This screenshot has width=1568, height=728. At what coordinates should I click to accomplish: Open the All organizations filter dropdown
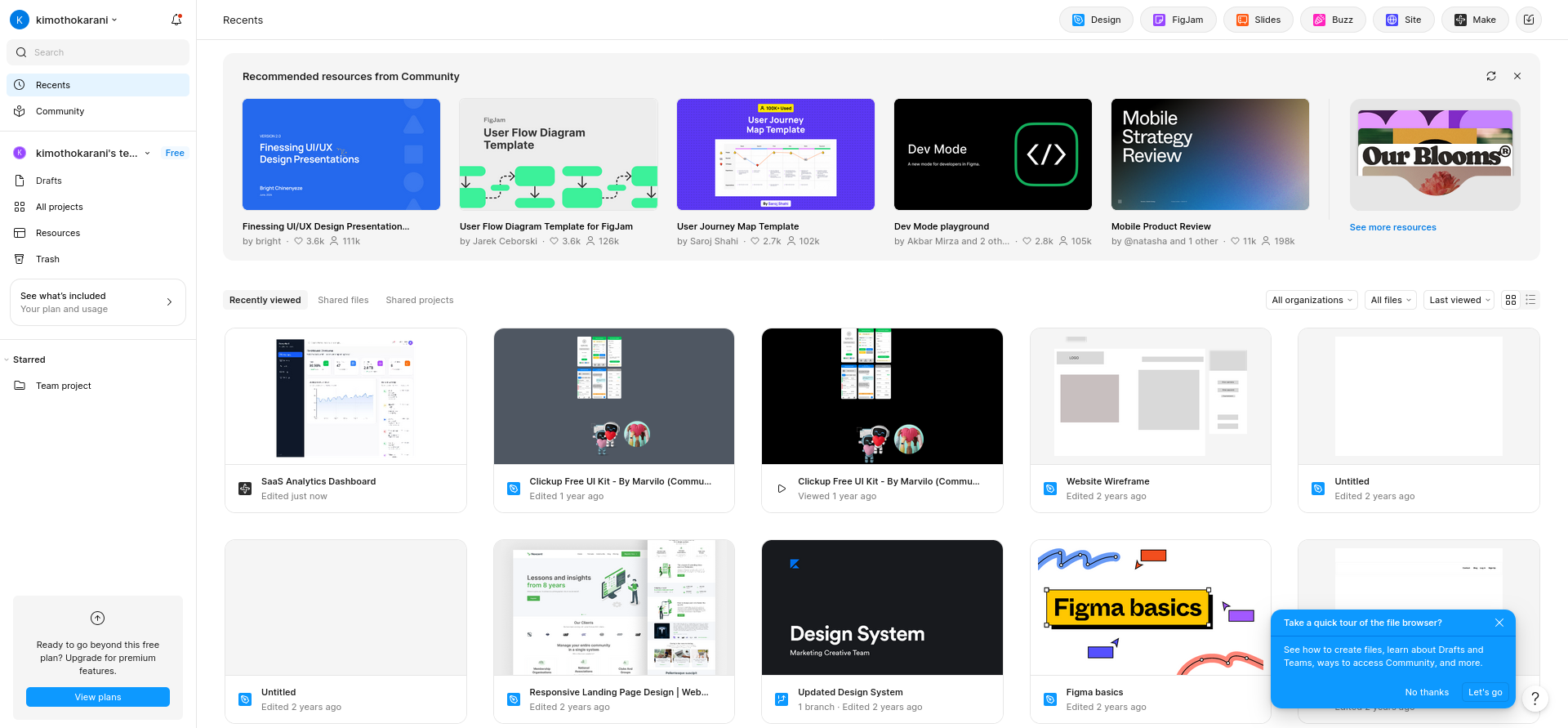click(x=1312, y=300)
